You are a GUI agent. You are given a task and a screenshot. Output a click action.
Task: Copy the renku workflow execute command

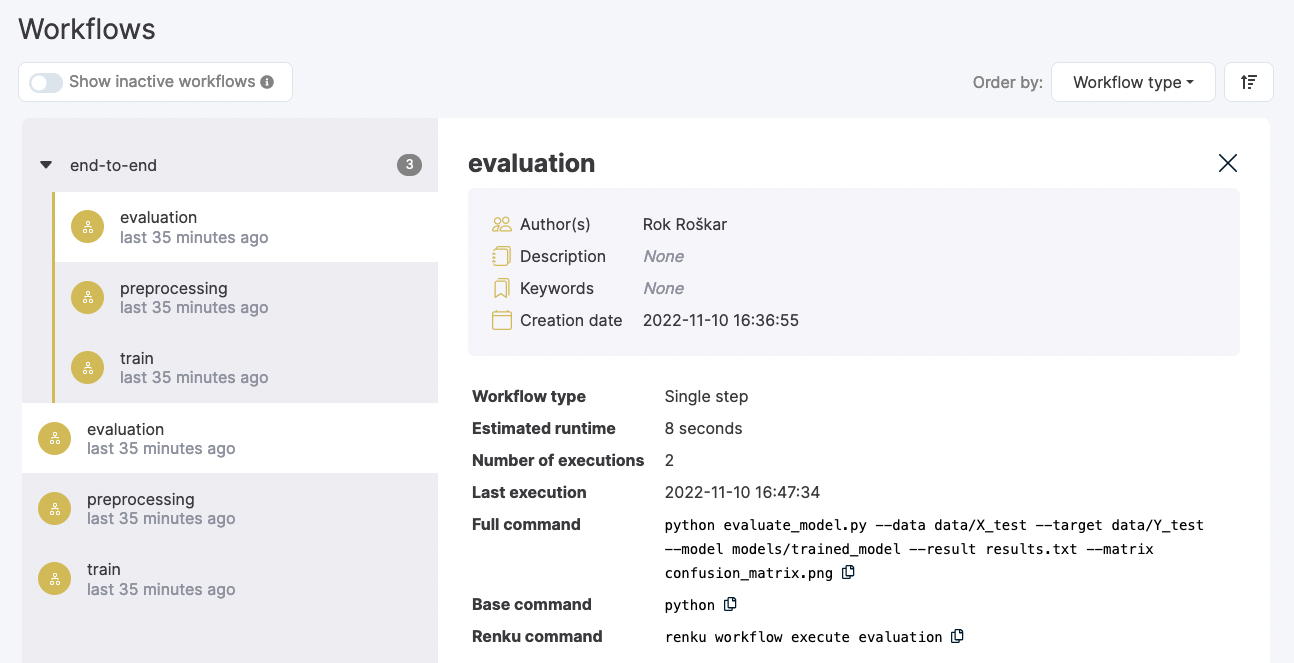tap(957, 636)
